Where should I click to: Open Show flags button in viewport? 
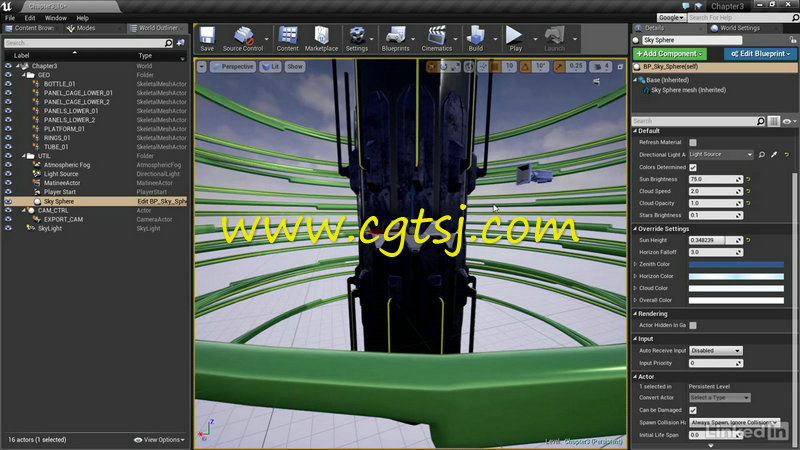(x=295, y=66)
